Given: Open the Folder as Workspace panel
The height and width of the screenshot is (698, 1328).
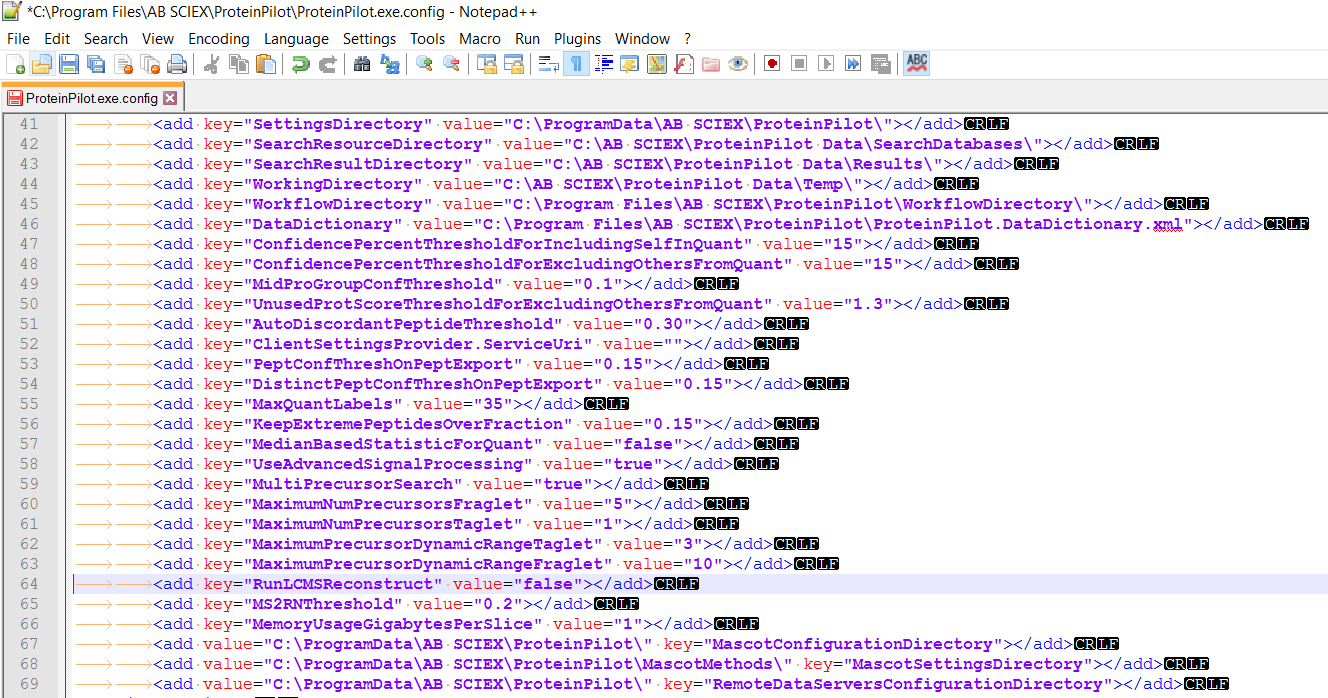Looking at the screenshot, I should click(x=711, y=64).
